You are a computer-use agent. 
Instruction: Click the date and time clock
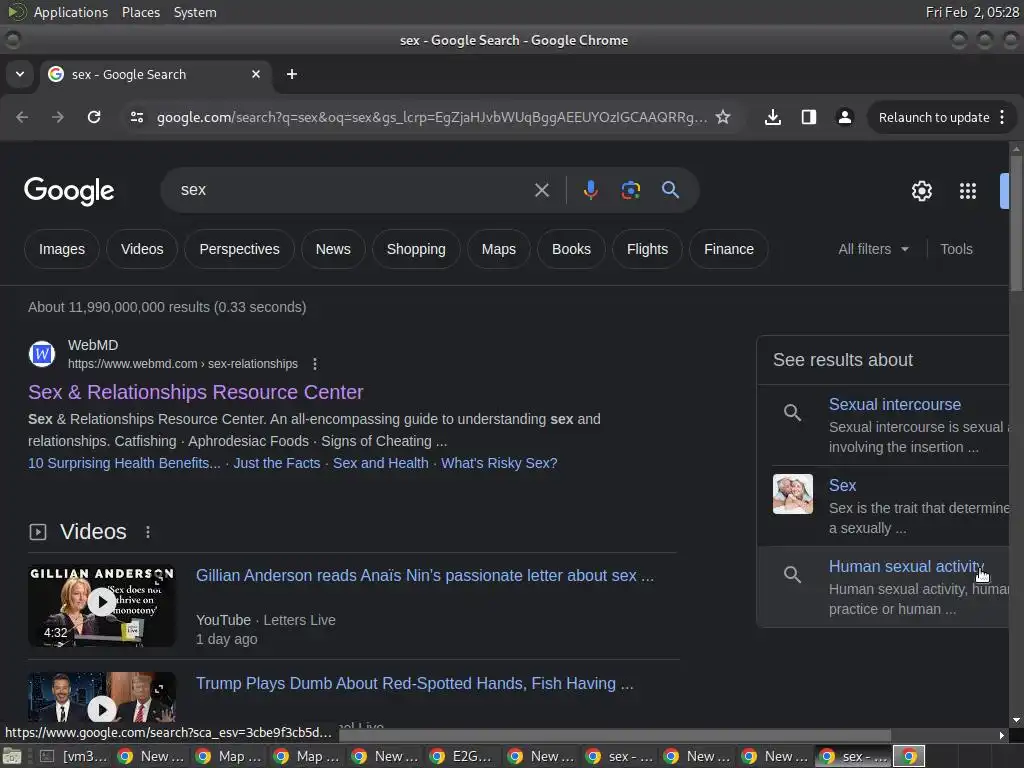(972, 12)
